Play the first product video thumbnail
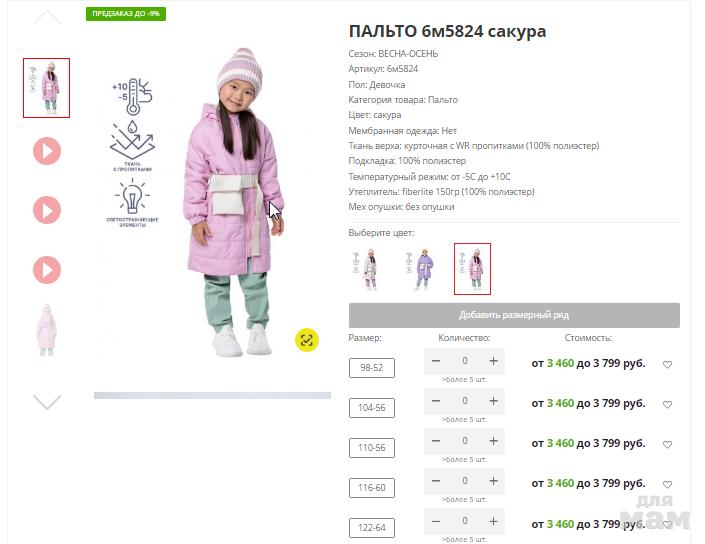The height and width of the screenshot is (544, 705). click(x=47, y=151)
